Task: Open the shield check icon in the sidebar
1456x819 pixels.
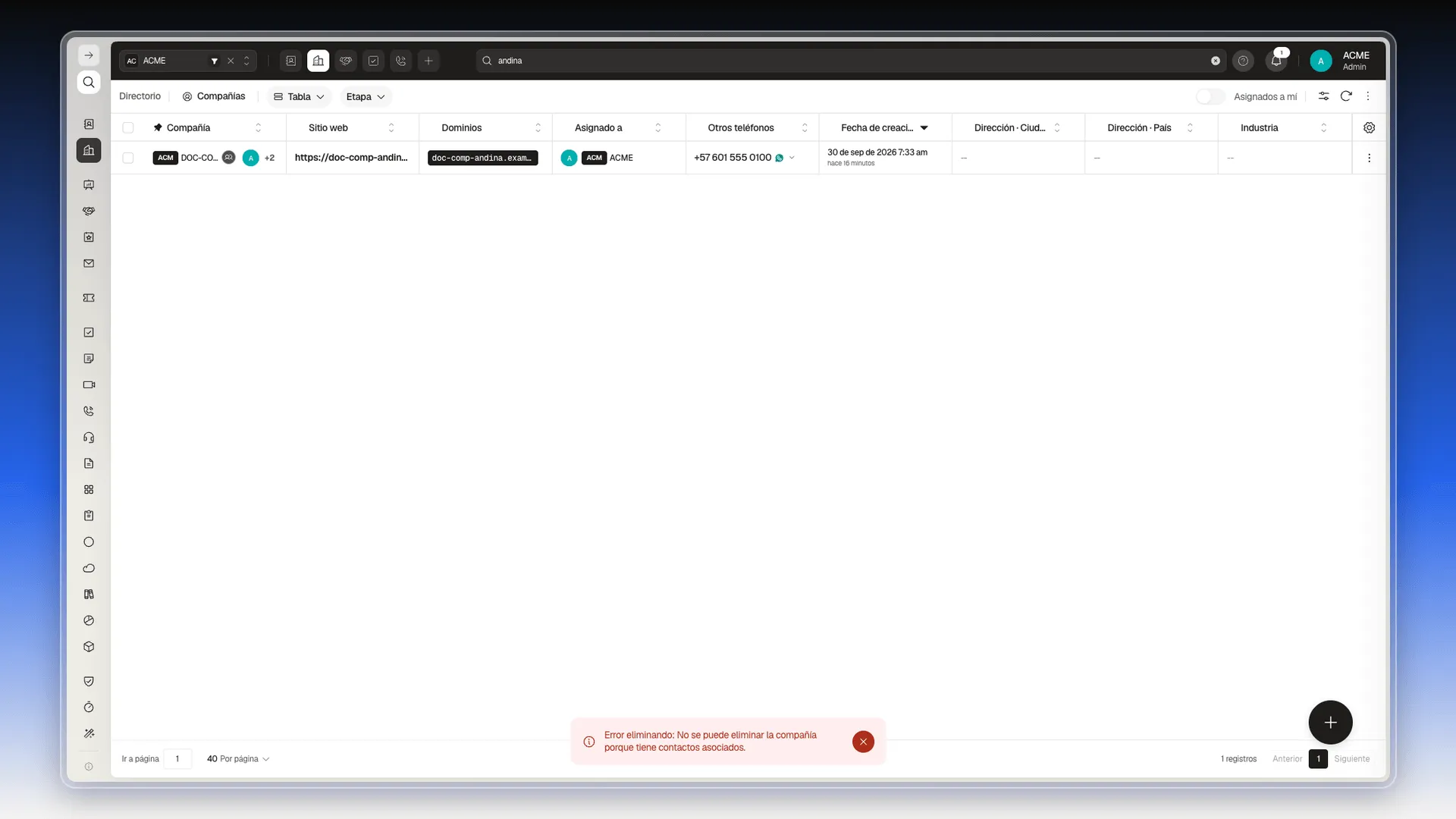Action: click(89, 681)
